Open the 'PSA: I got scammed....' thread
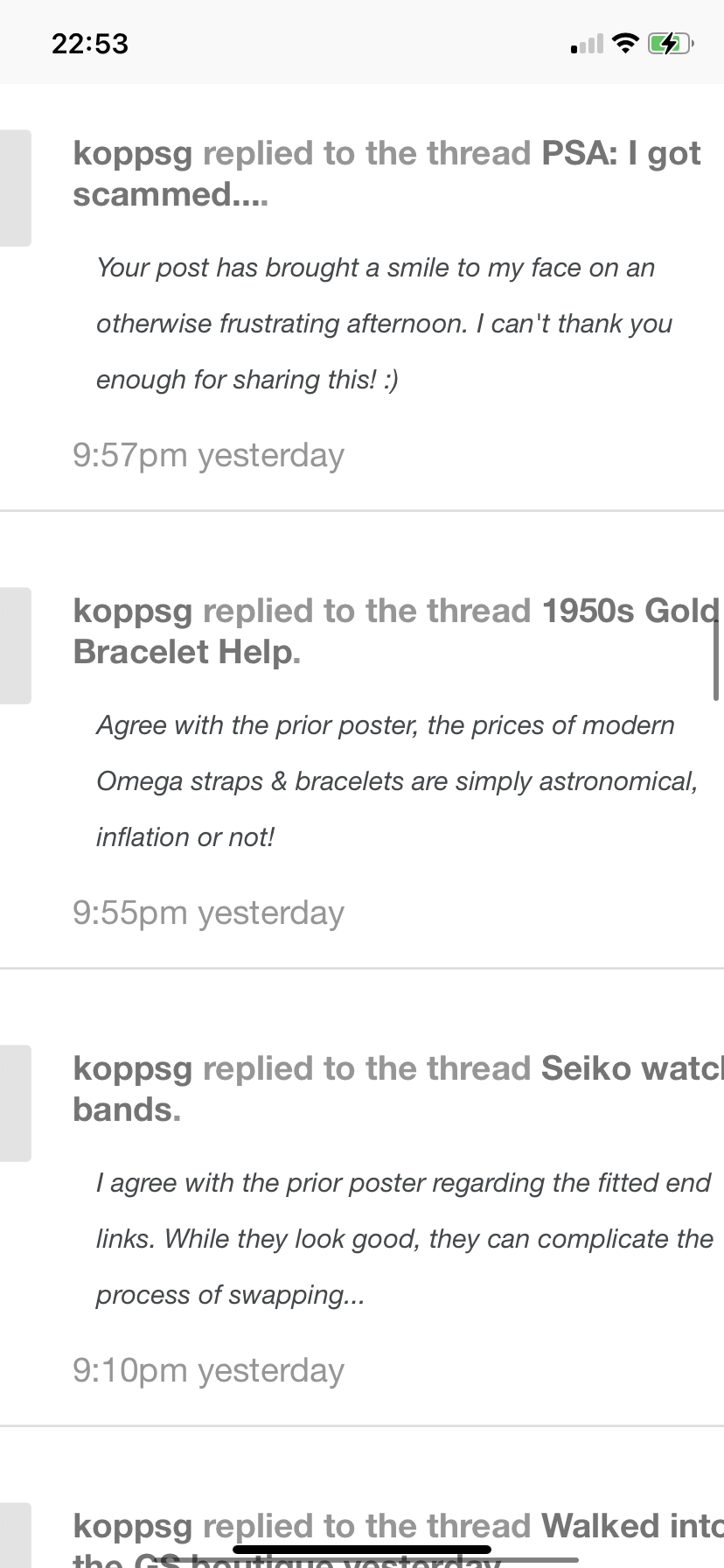724x1568 pixels. 621,154
